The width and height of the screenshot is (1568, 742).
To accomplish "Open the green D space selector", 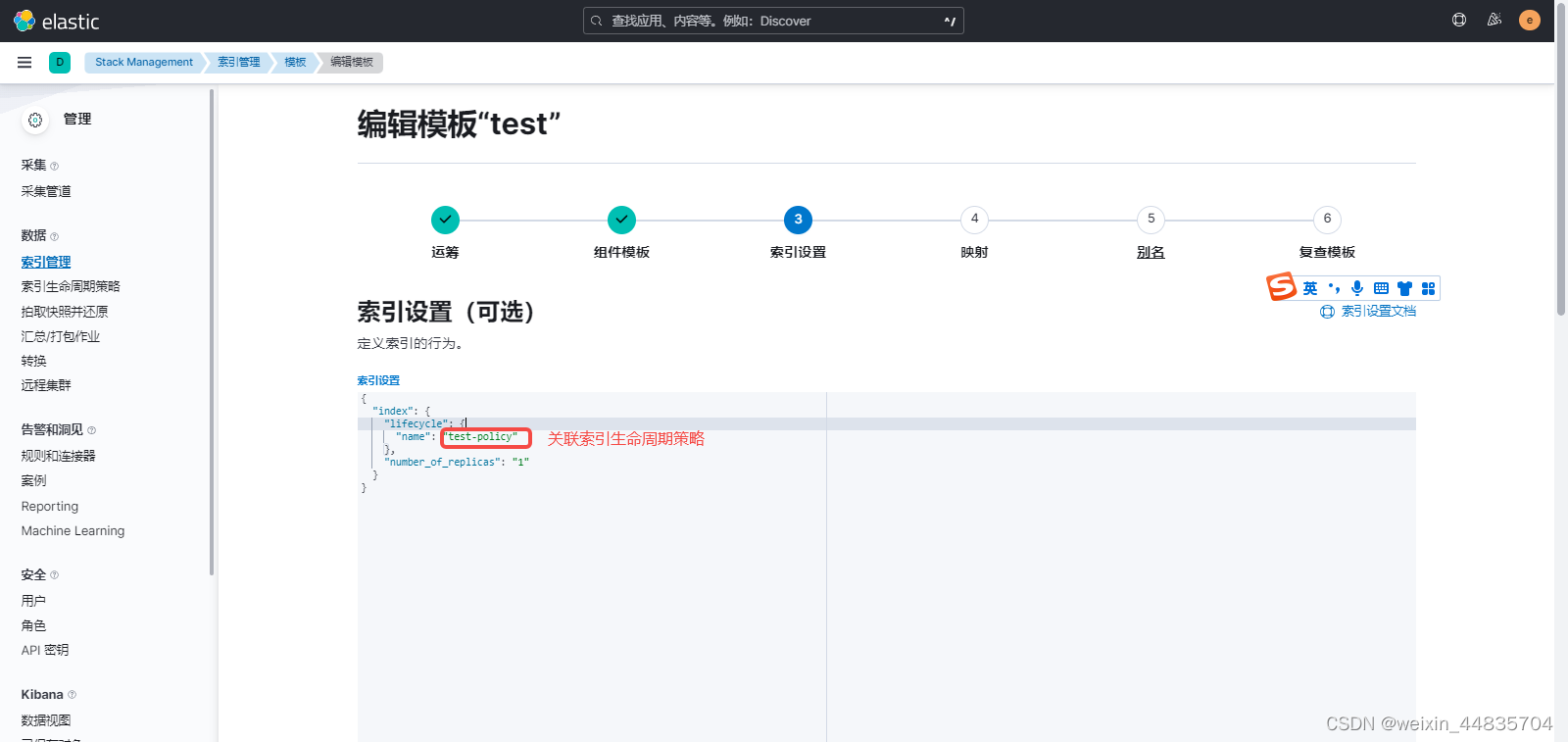I will tap(60, 62).
